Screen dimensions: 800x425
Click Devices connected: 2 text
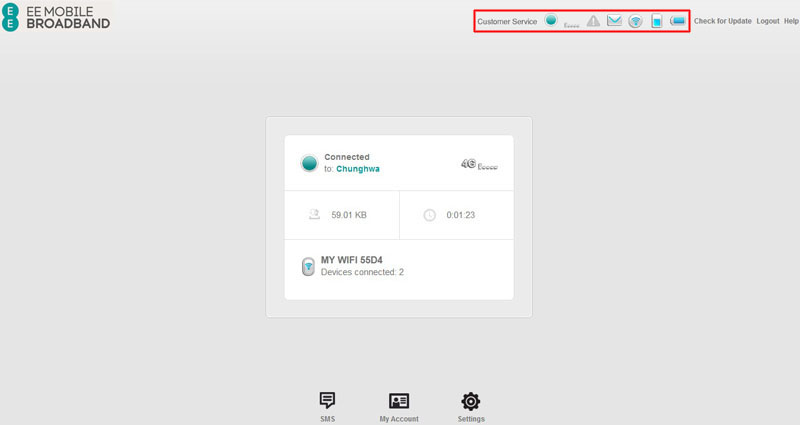362,272
